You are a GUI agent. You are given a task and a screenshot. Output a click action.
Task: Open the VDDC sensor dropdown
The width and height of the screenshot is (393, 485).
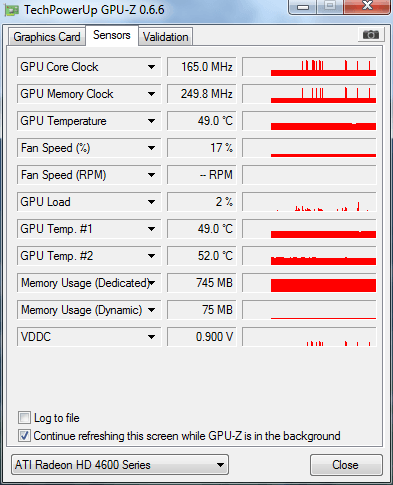[151, 337]
